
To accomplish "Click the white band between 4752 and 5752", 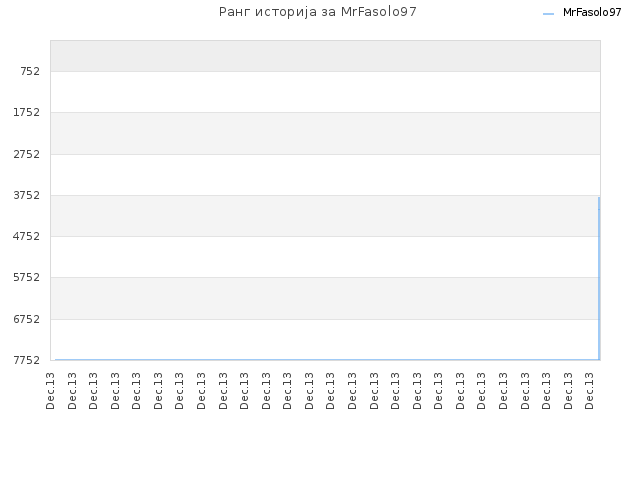I will (325, 257).
